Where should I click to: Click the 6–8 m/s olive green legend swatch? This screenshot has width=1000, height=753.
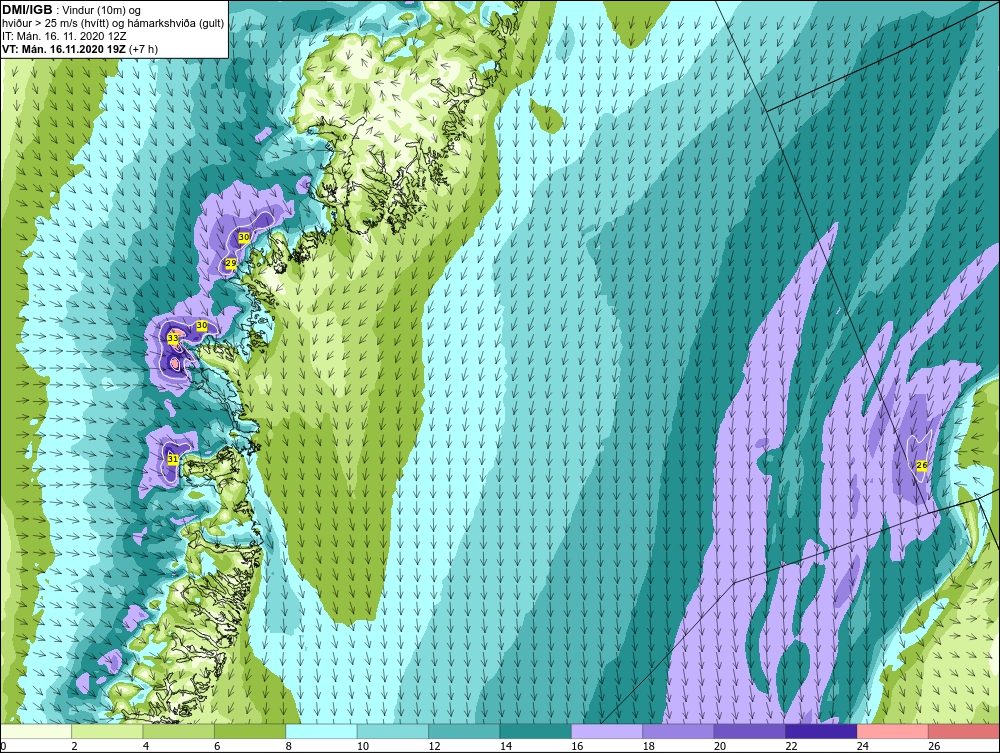250,731
